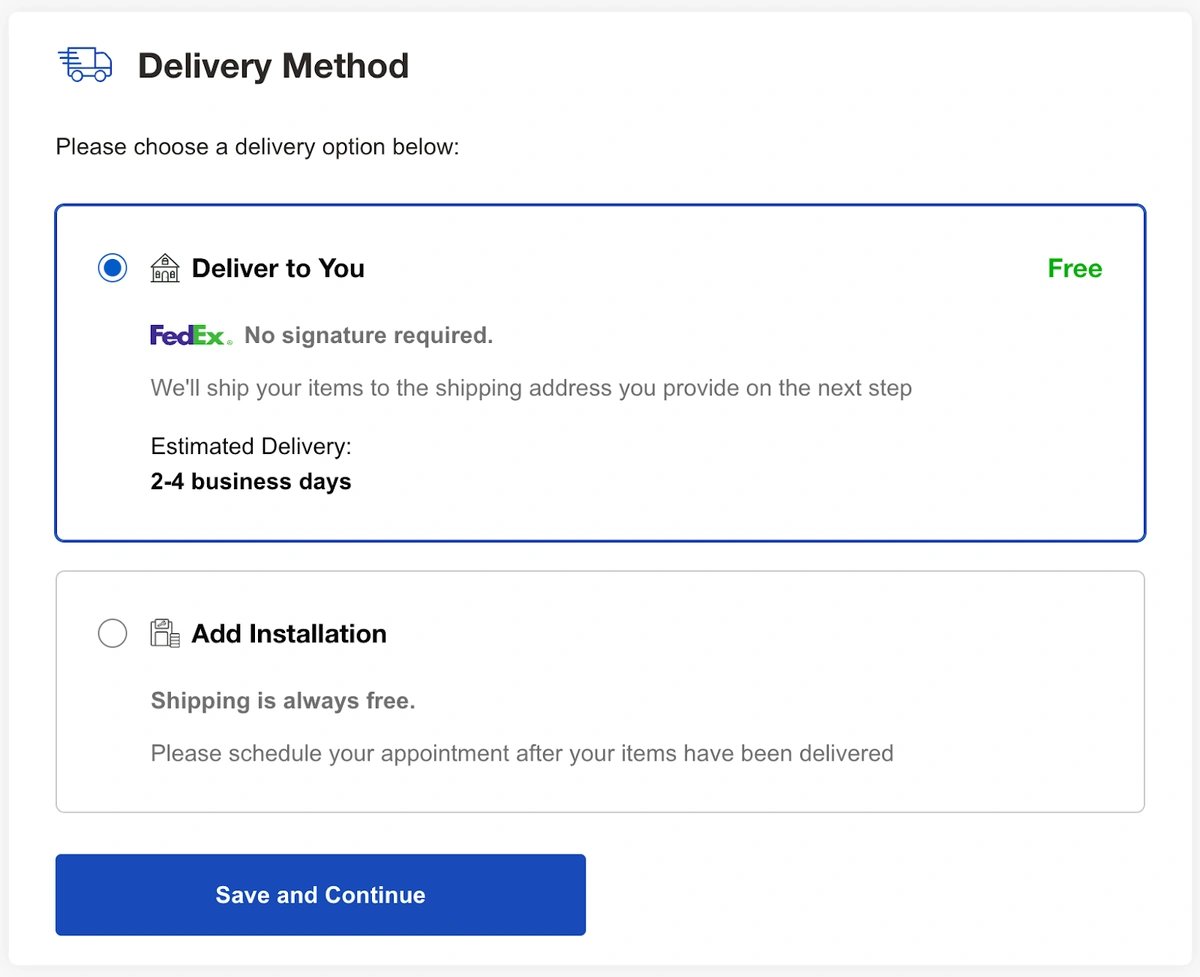The image size is (1200, 977).
Task: Click the Shipping is always free text
Action: tap(283, 701)
